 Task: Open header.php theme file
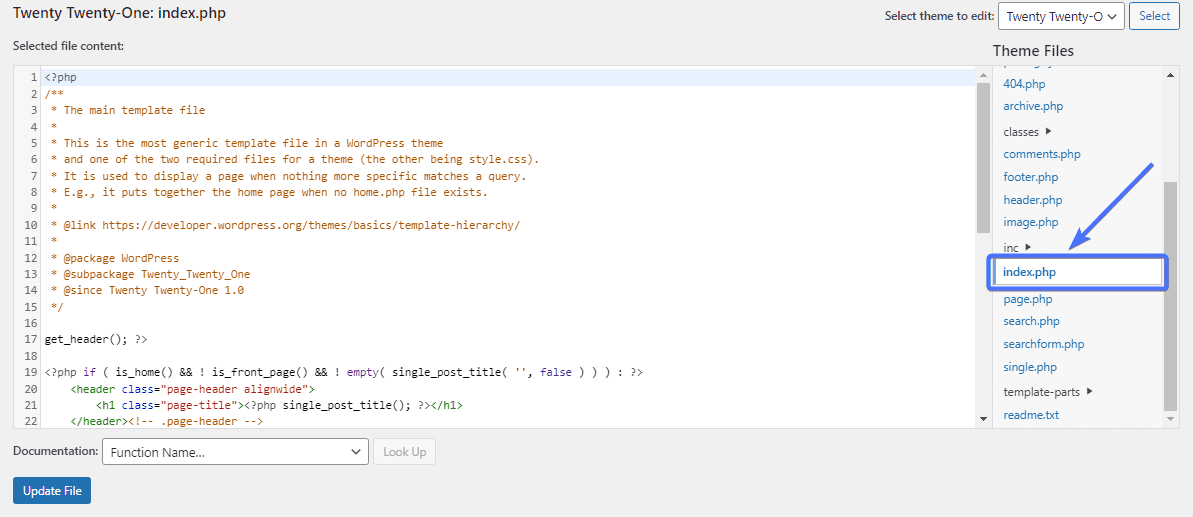tap(1032, 199)
